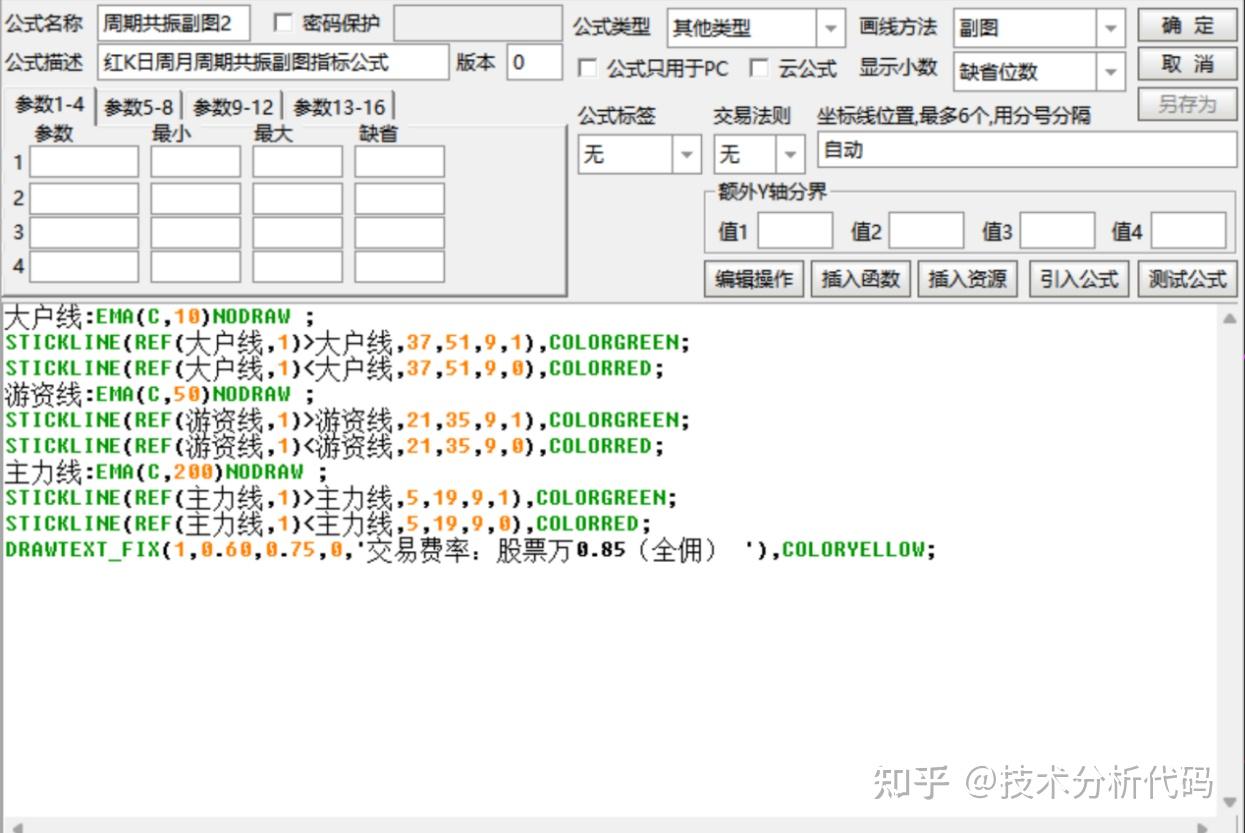Enable the 公式只用于PC checkbox

coord(588,68)
